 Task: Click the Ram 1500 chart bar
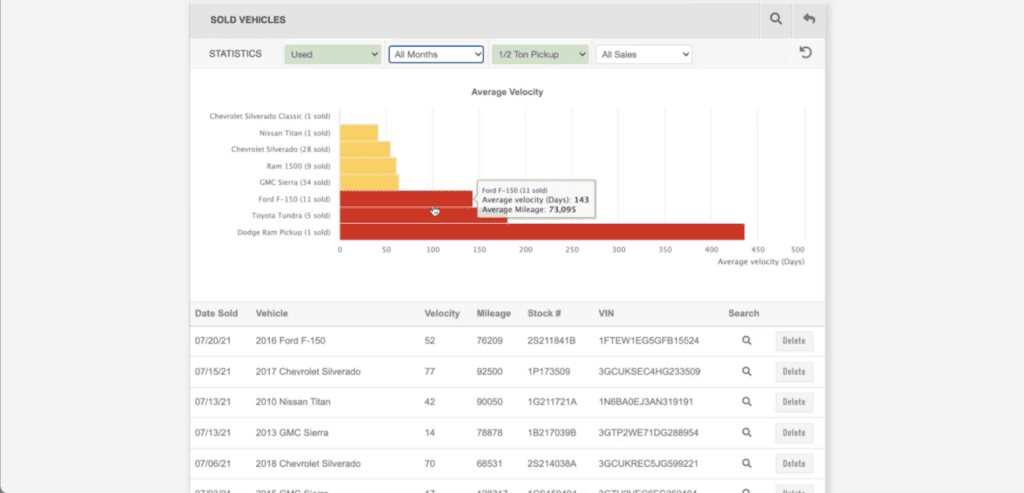click(x=368, y=165)
